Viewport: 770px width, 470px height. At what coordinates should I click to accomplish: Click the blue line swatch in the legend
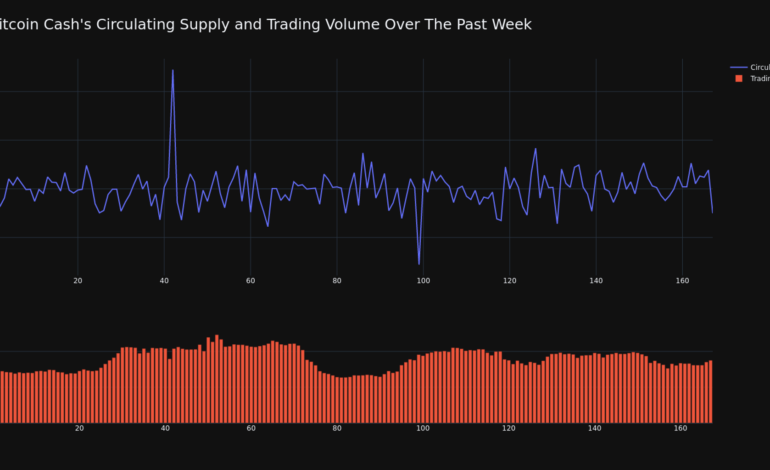point(739,67)
